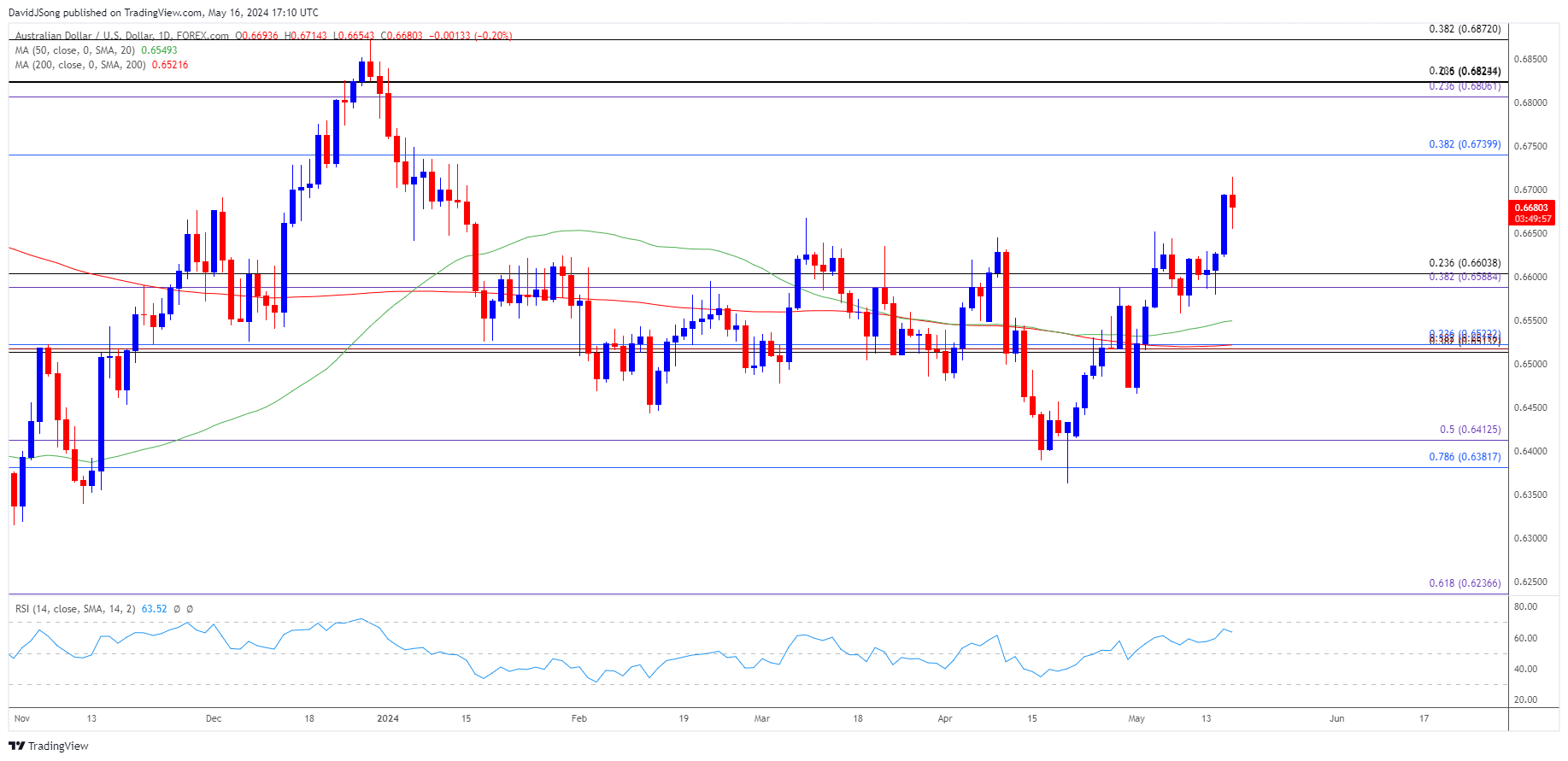This screenshot has width=1568, height=761.
Task: Click the RSI reading 63.52
Action: tap(154, 609)
